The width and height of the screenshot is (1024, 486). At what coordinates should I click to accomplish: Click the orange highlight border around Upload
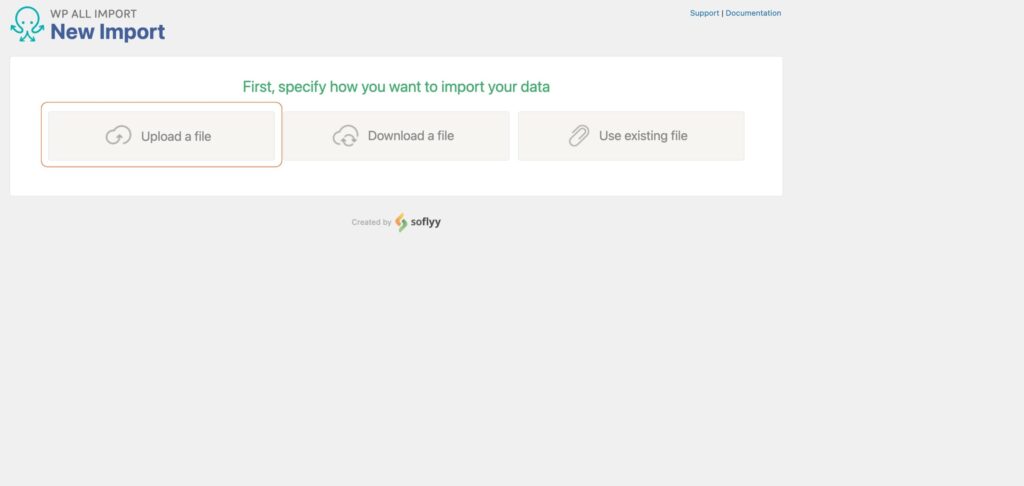pyautogui.click(x=161, y=103)
